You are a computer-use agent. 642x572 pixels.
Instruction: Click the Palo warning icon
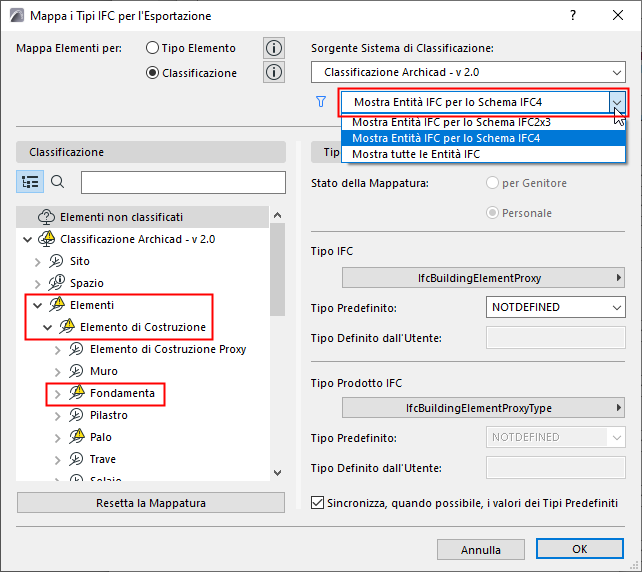[77, 437]
